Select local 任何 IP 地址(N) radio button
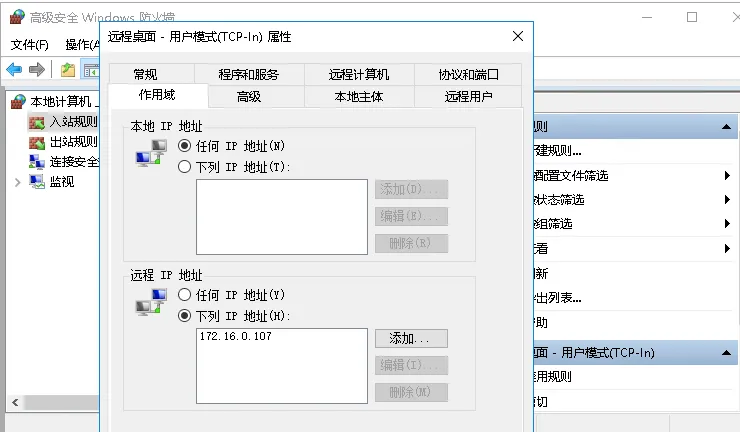 [184, 146]
